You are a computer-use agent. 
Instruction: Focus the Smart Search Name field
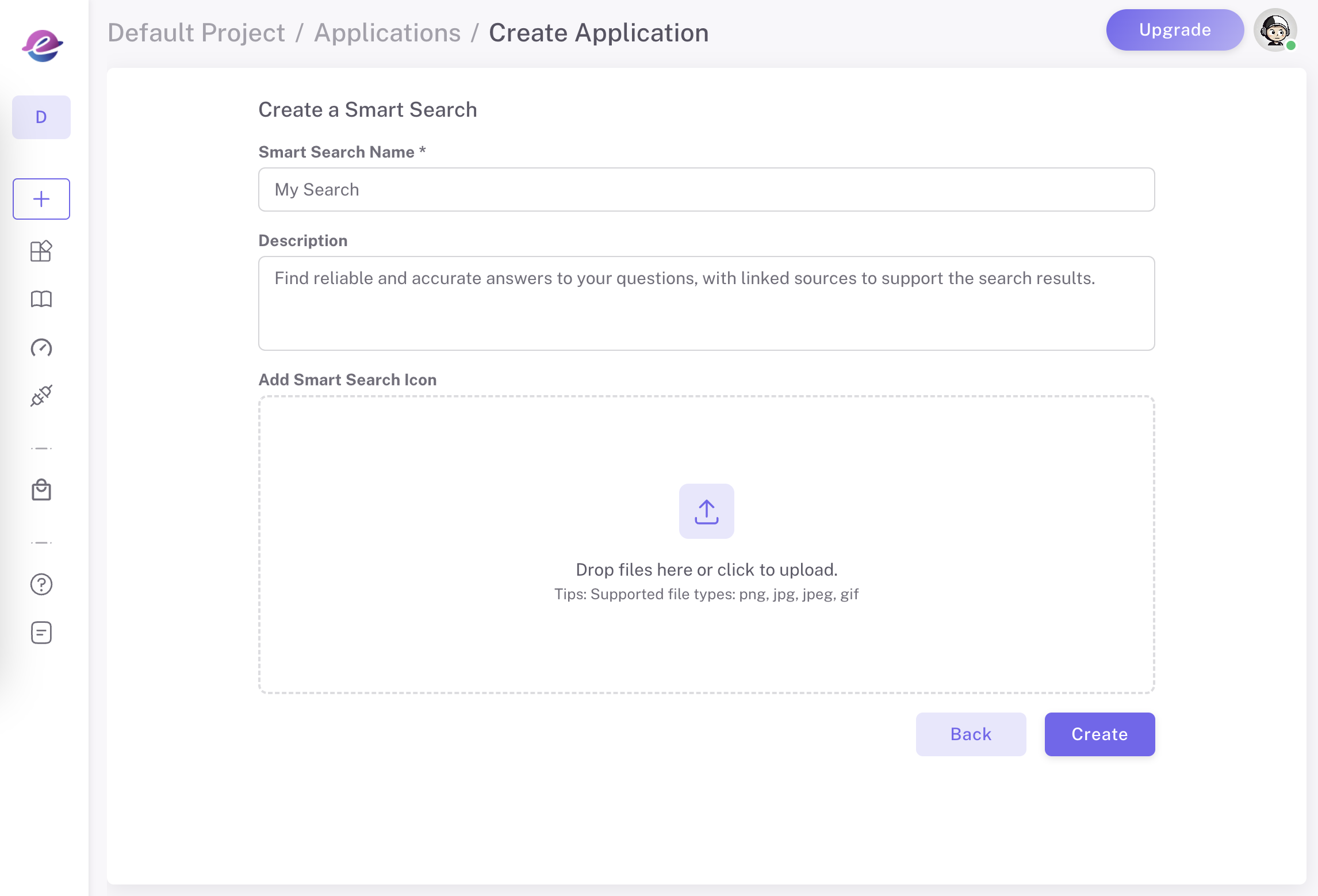(706, 190)
